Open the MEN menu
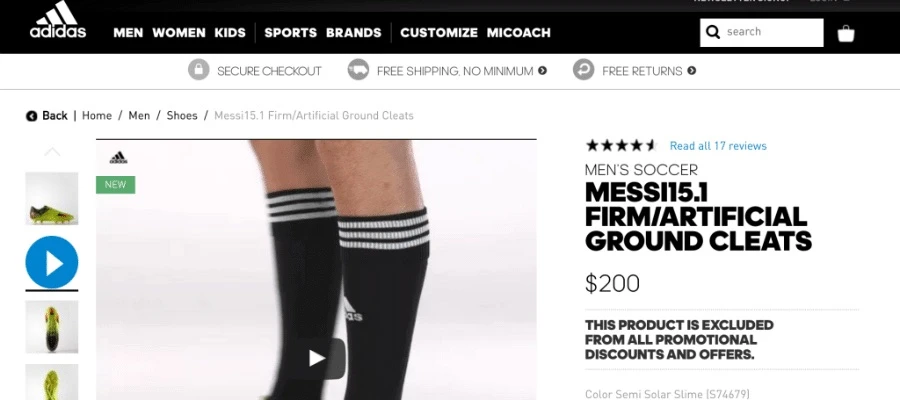 tap(128, 33)
